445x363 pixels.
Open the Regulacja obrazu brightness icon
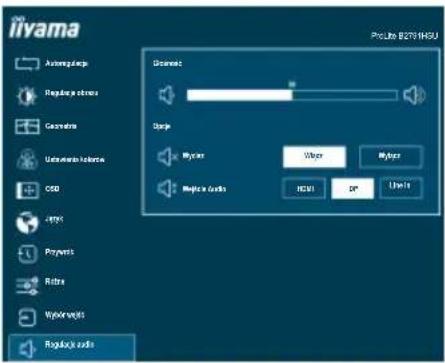[x=26, y=96]
